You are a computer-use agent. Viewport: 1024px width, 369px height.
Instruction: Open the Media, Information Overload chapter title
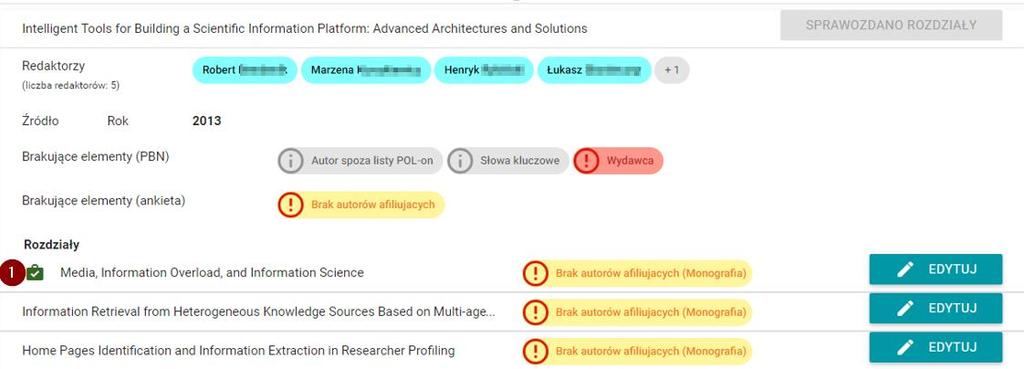pos(212,273)
